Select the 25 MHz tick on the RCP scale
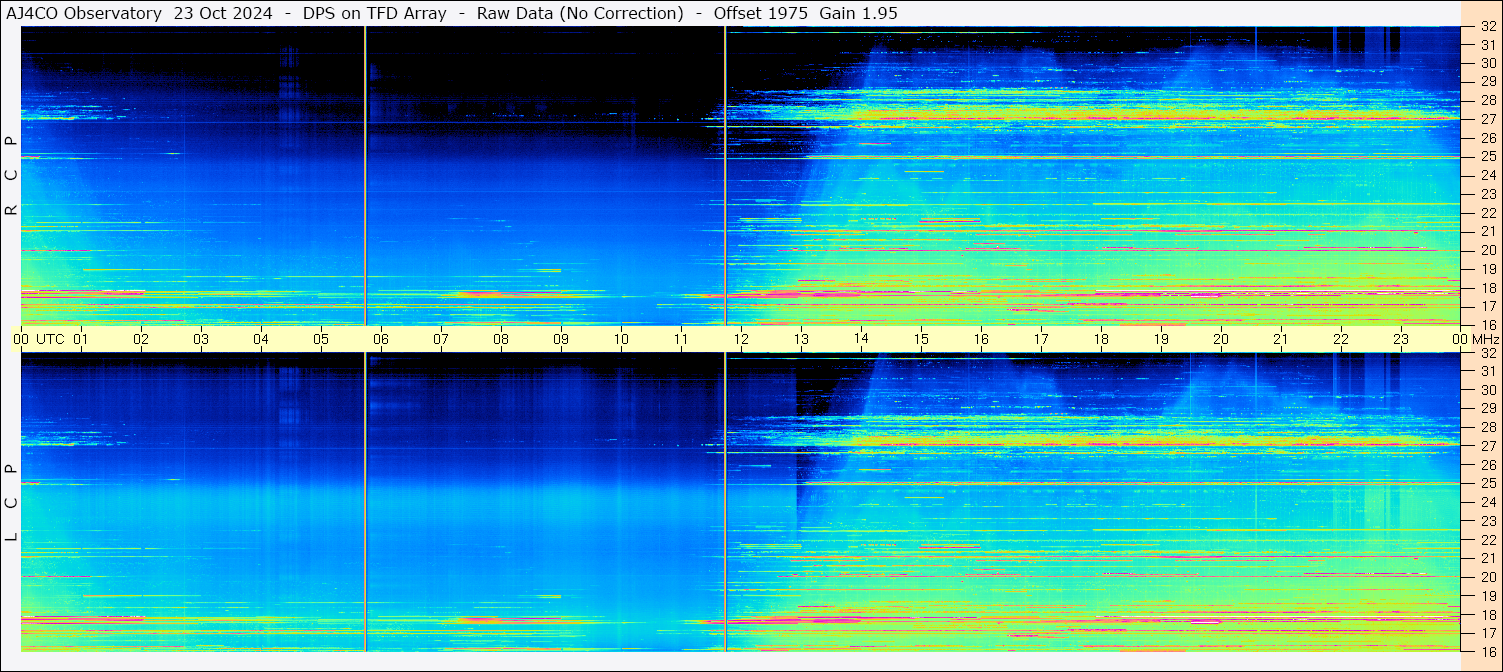The height and width of the screenshot is (672, 1503). 1488,157
